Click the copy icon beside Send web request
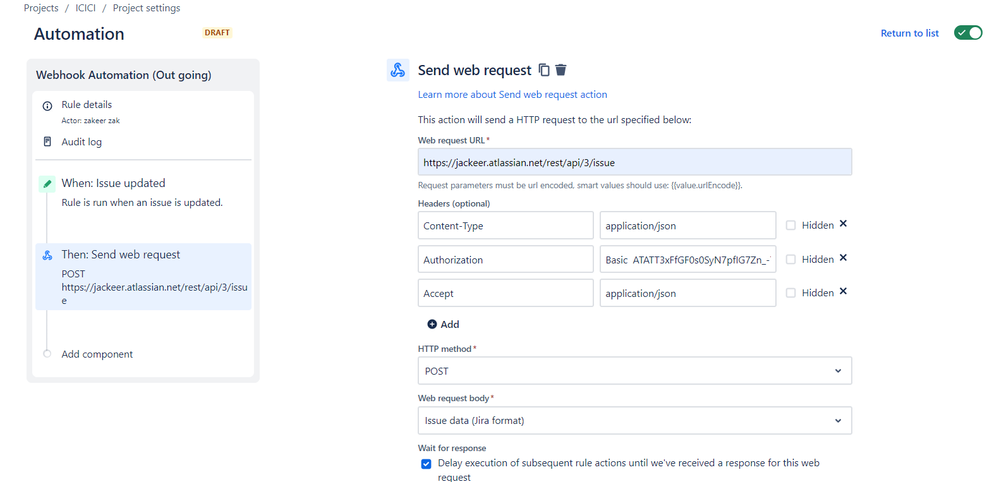999x482 pixels. click(544, 70)
